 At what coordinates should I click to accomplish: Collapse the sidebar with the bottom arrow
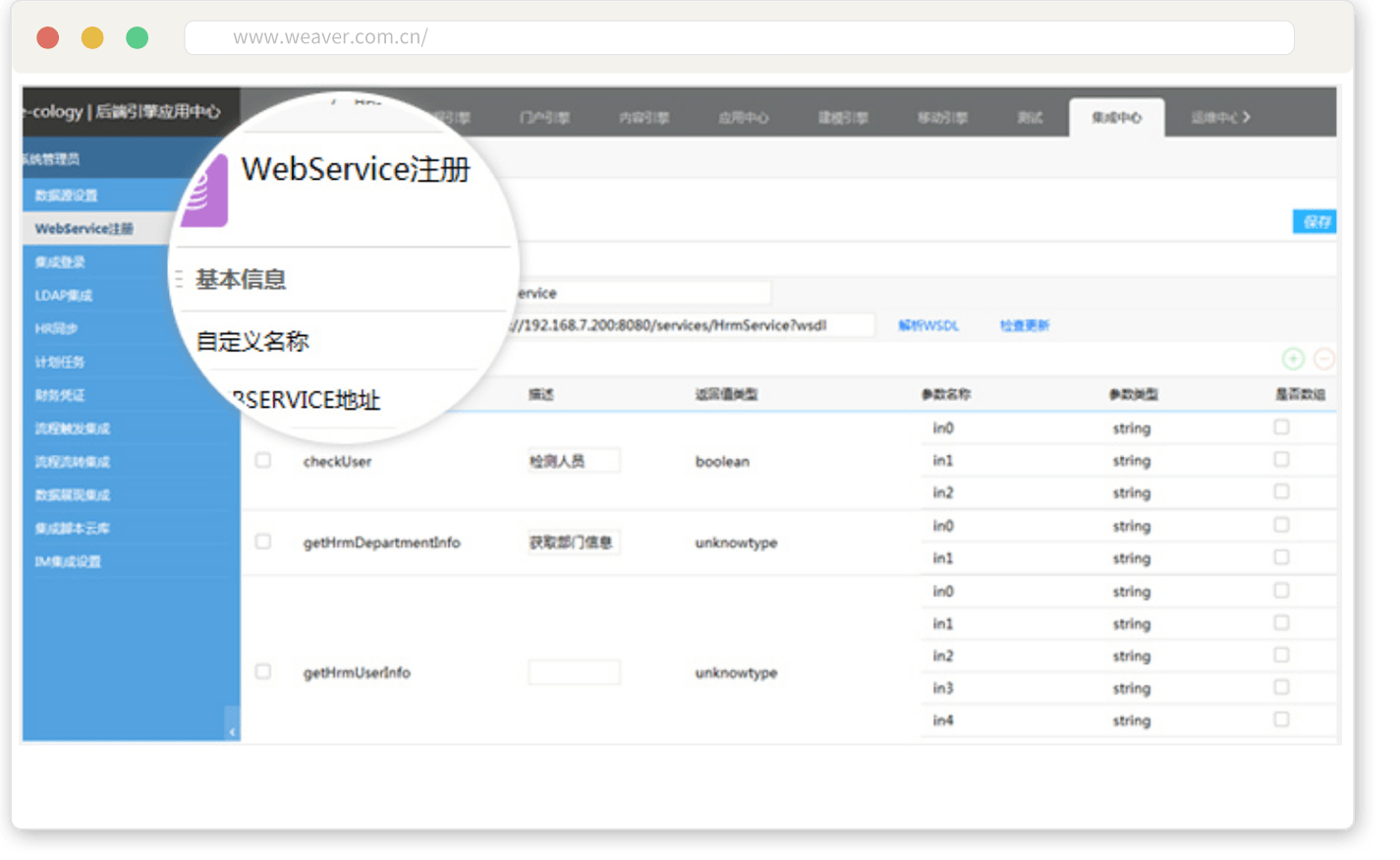point(232,731)
